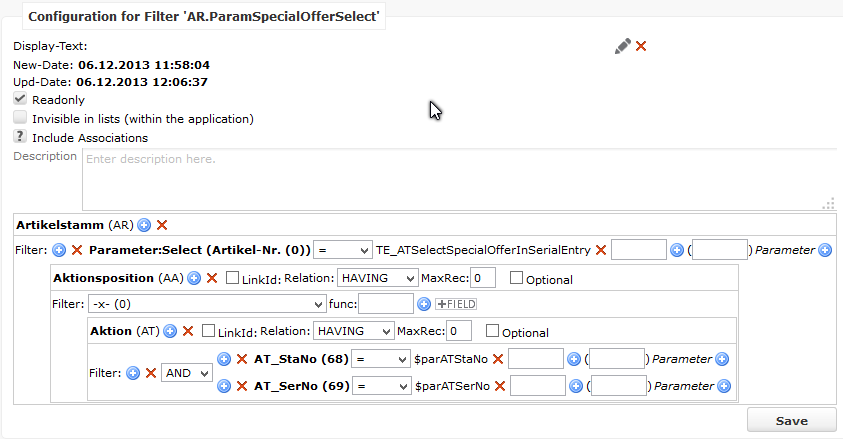The height and width of the screenshot is (439, 843).
Task: Open Relation HAVING dropdown for Aktionsposition
Action: click(377, 278)
